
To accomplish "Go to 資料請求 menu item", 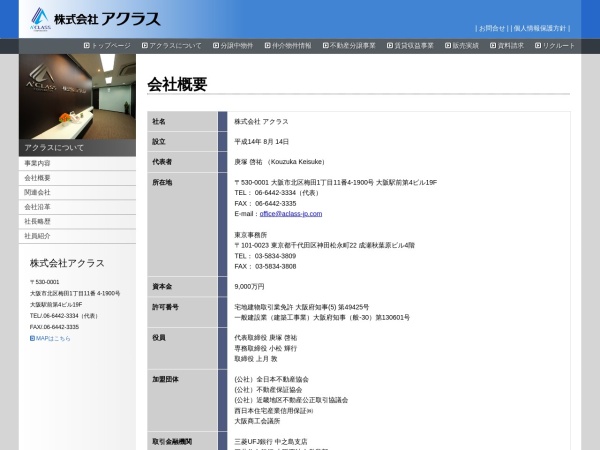I will tap(511, 46).
